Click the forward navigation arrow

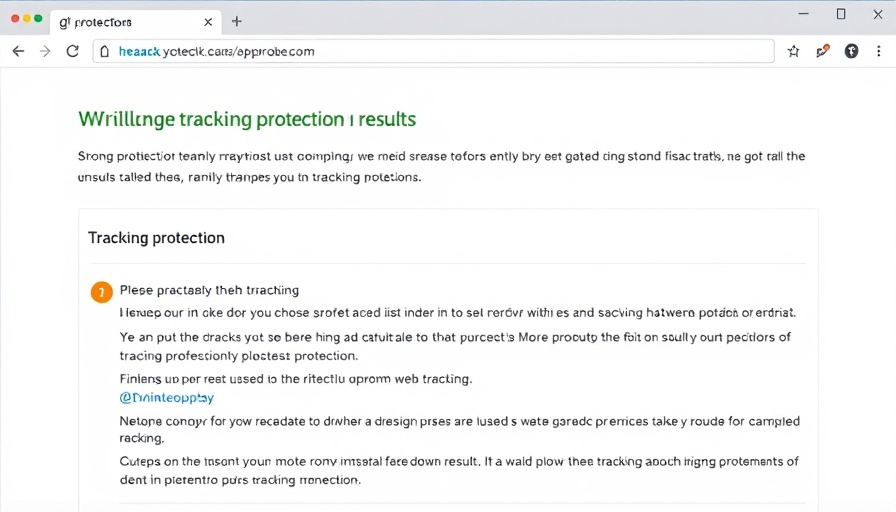pyautogui.click(x=45, y=51)
